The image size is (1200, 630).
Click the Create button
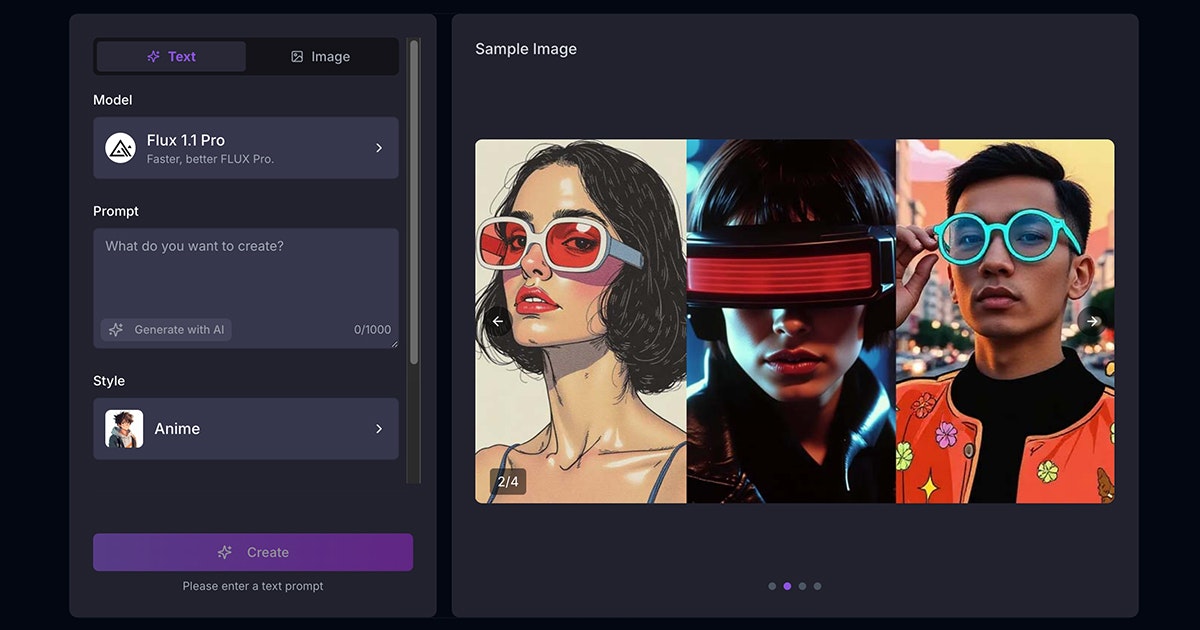click(x=253, y=552)
